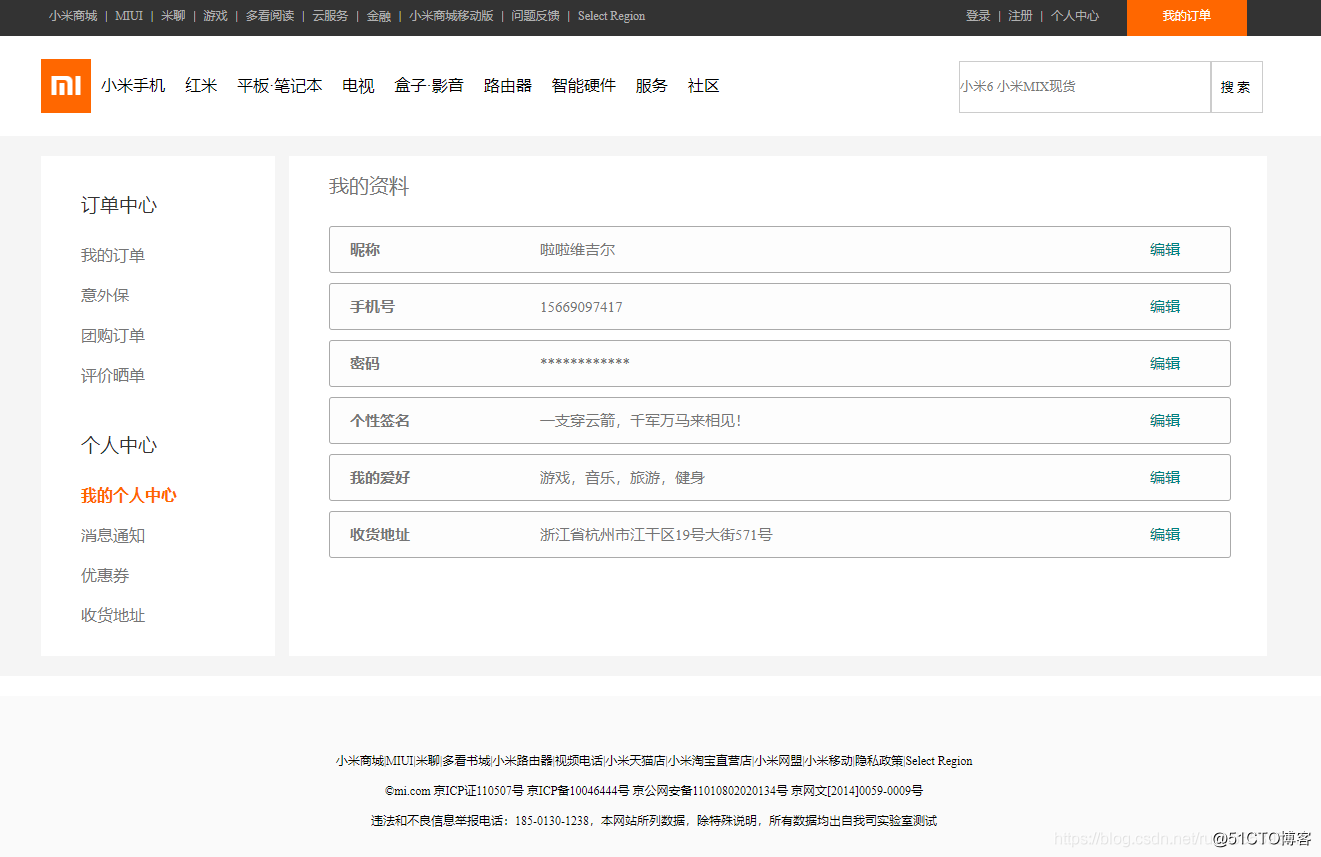Open 社区 navigation menu
This screenshot has width=1321, height=857.
(x=704, y=86)
